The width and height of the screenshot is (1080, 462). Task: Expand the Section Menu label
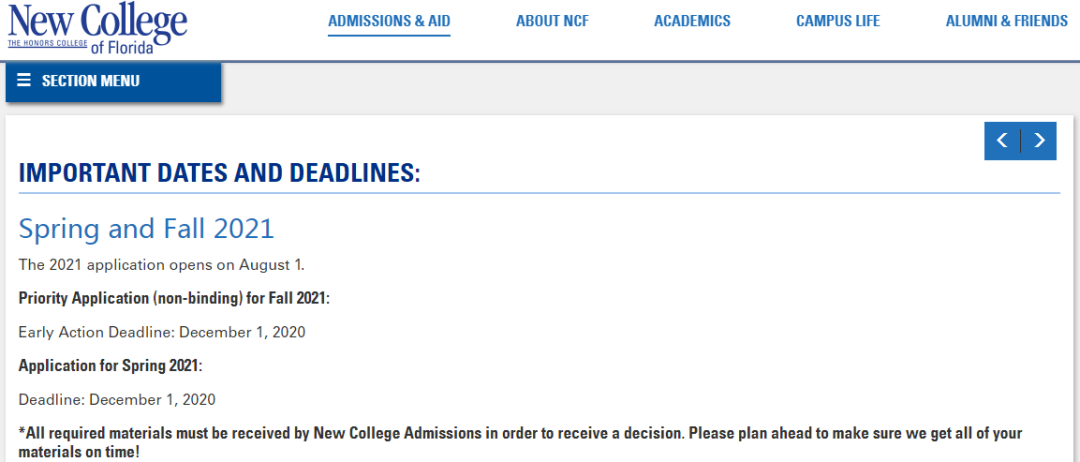(90, 81)
